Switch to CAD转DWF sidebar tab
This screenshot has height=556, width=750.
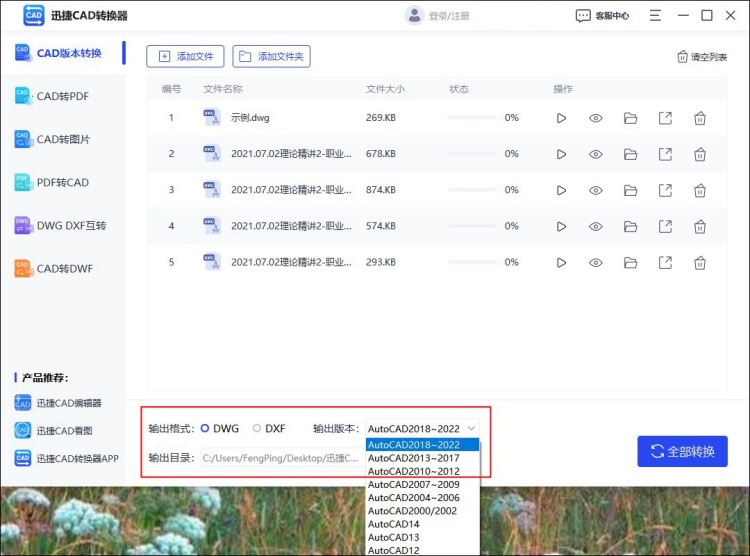(63, 268)
